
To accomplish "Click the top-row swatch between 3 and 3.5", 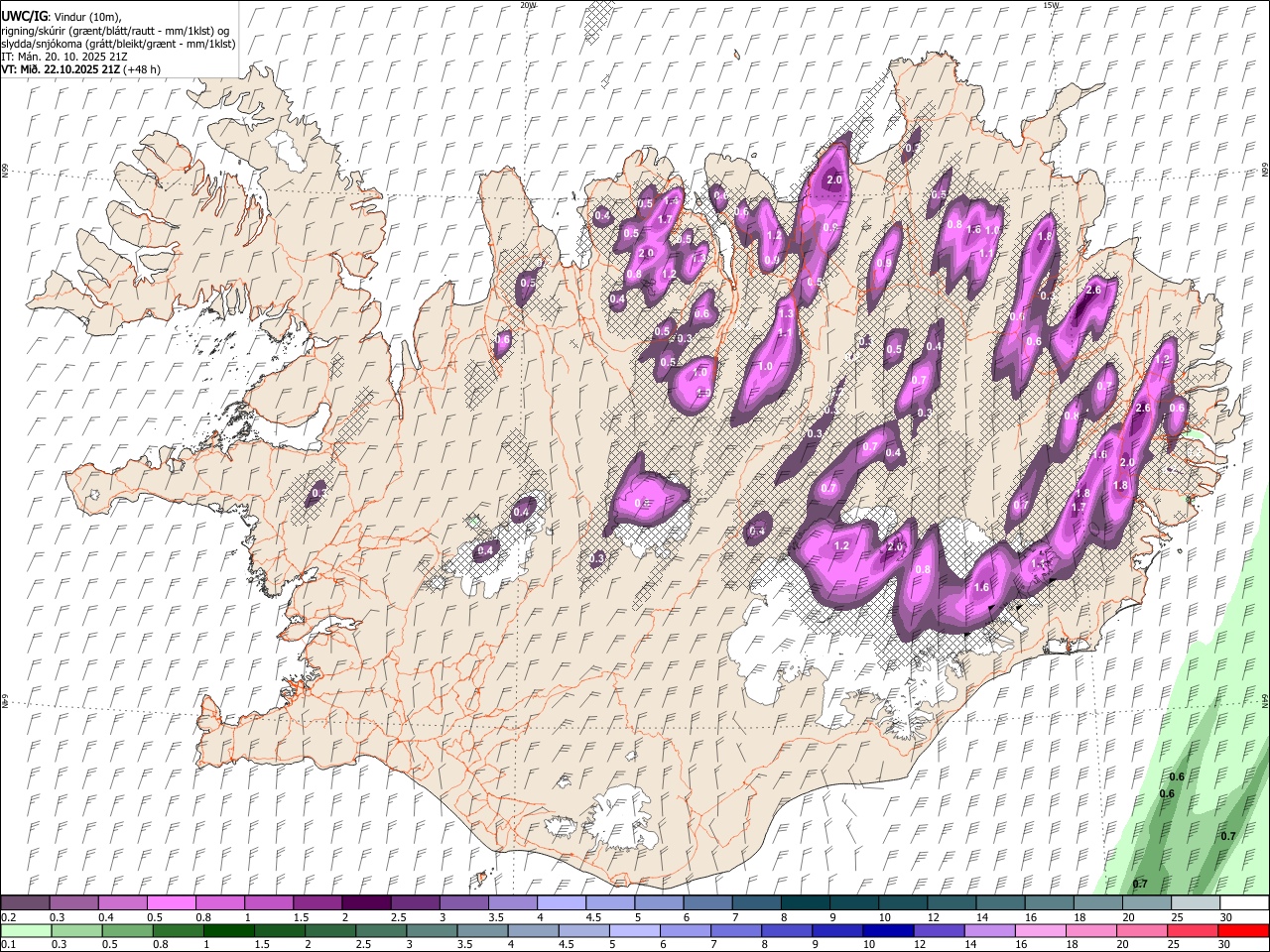I will (463, 902).
